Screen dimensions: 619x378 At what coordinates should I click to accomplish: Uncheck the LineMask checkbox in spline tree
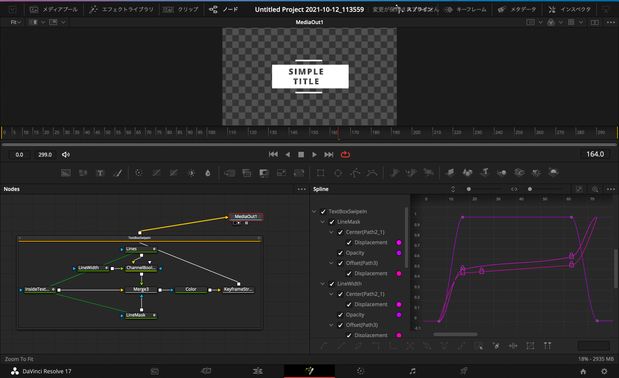click(x=332, y=222)
